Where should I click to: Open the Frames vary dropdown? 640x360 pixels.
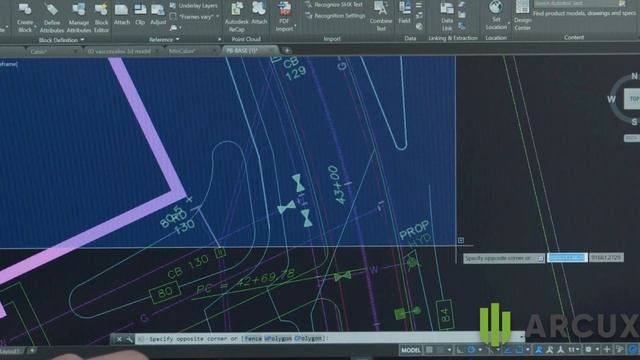pos(217,17)
